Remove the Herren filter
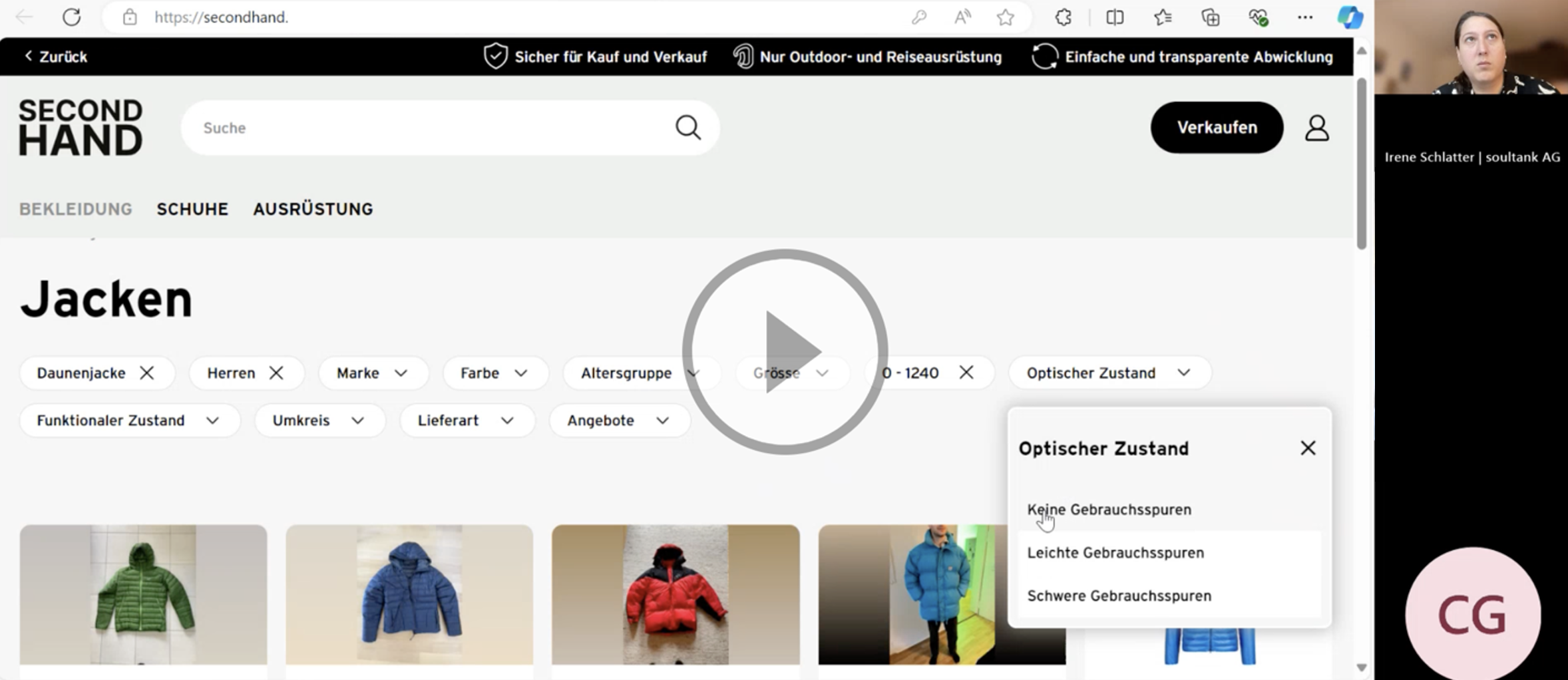1568x680 pixels. 276,373
